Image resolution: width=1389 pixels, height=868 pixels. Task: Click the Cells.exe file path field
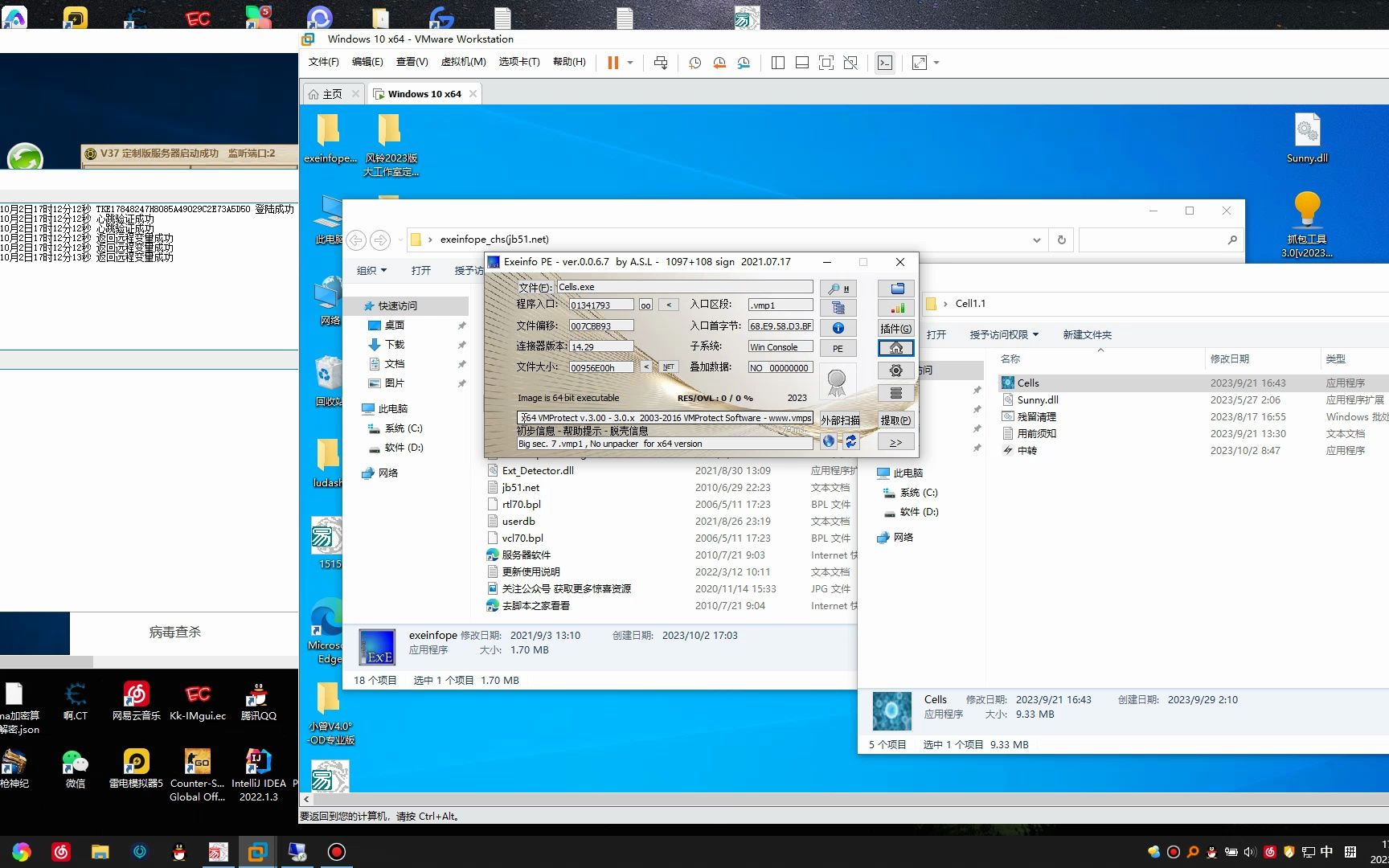[x=685, y=287]
